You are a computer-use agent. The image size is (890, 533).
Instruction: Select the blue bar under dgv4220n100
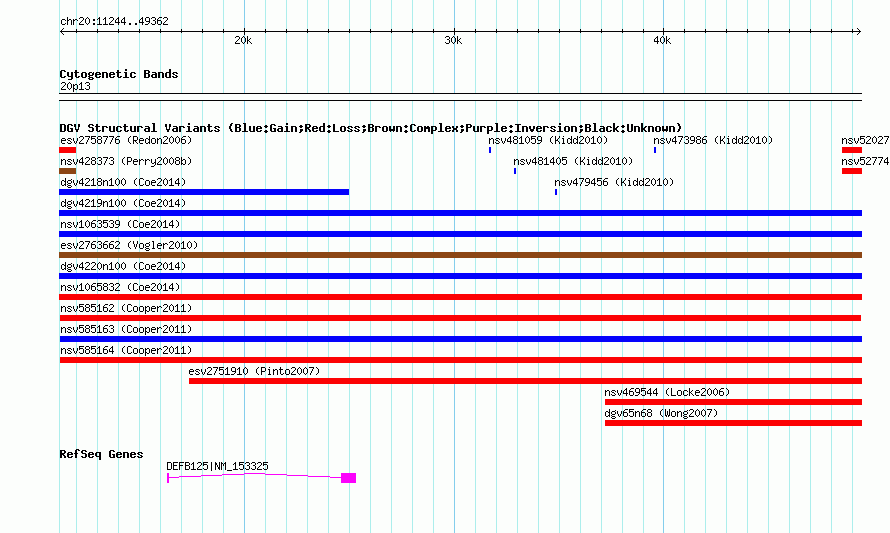click(x=460, y=276)
